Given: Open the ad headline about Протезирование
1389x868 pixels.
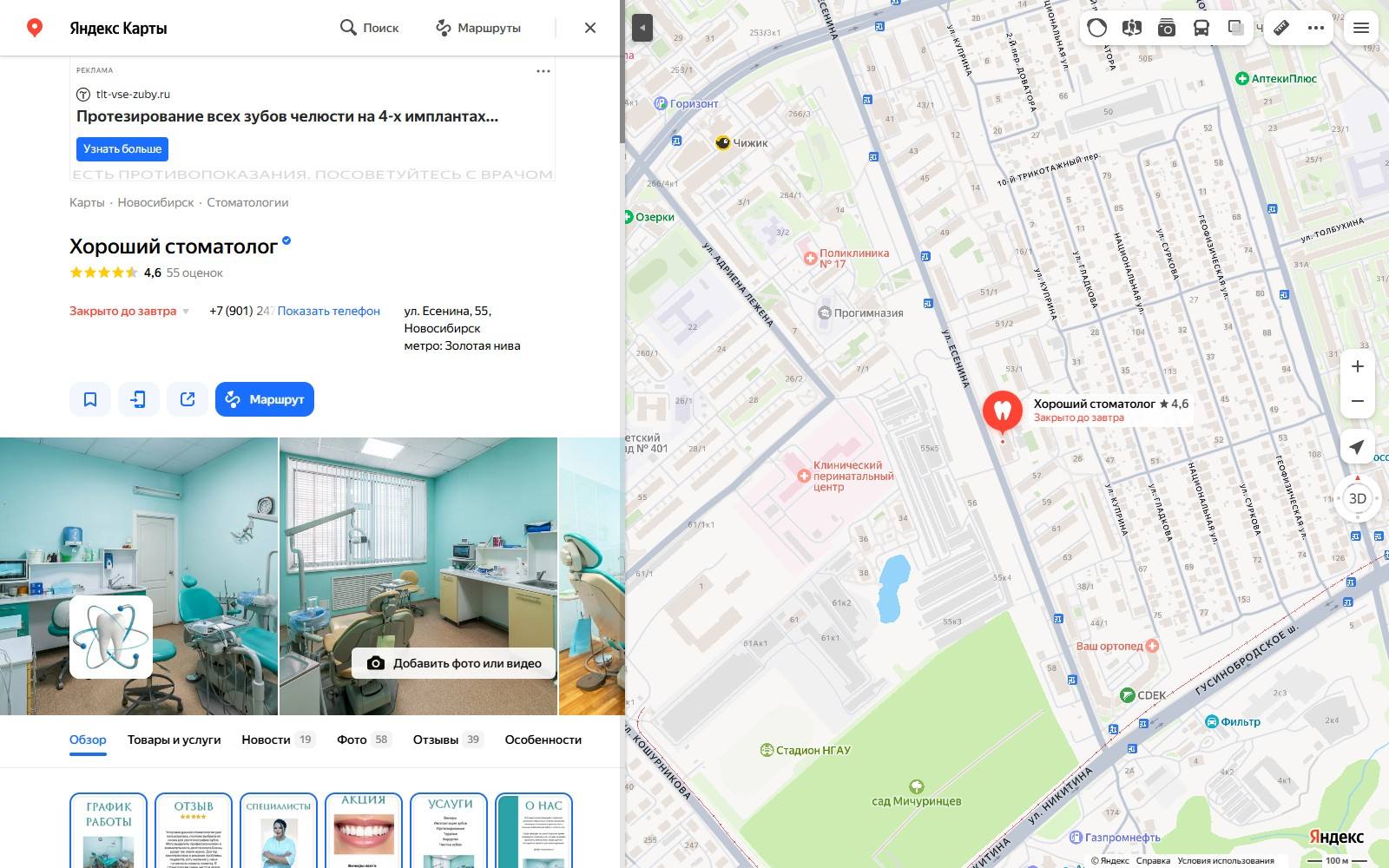Looking at the screenshot, I should click(287, 116).
